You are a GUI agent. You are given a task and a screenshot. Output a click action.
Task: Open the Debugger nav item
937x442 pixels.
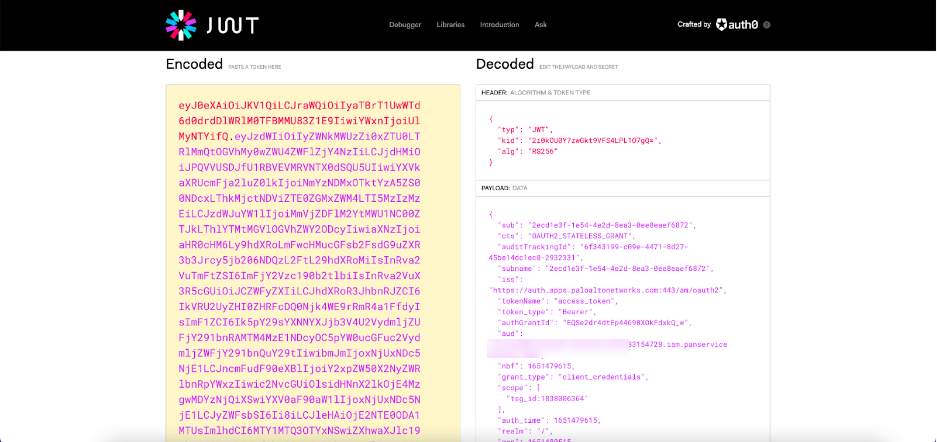pyautogui.click(x=405, y=24)
